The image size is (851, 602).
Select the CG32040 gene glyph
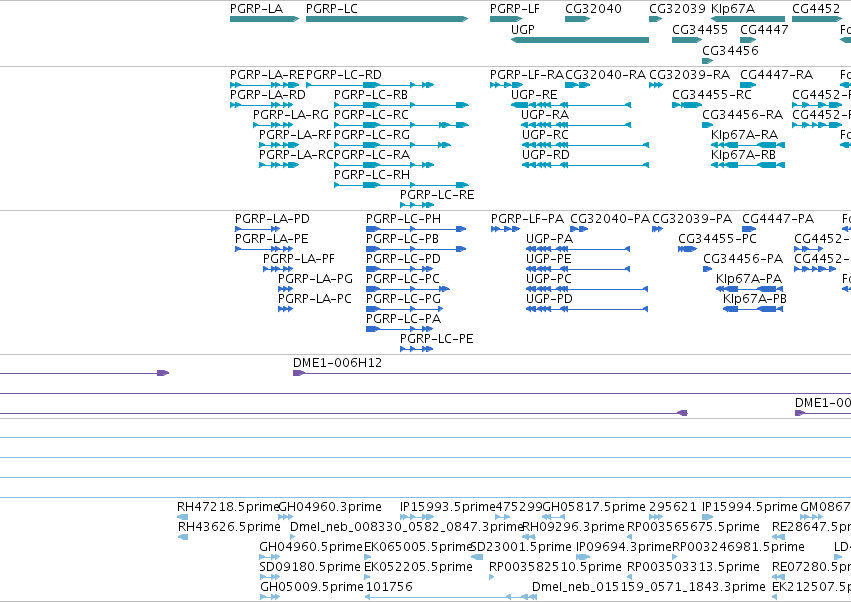pyautogui.click(x=577, y=19)
